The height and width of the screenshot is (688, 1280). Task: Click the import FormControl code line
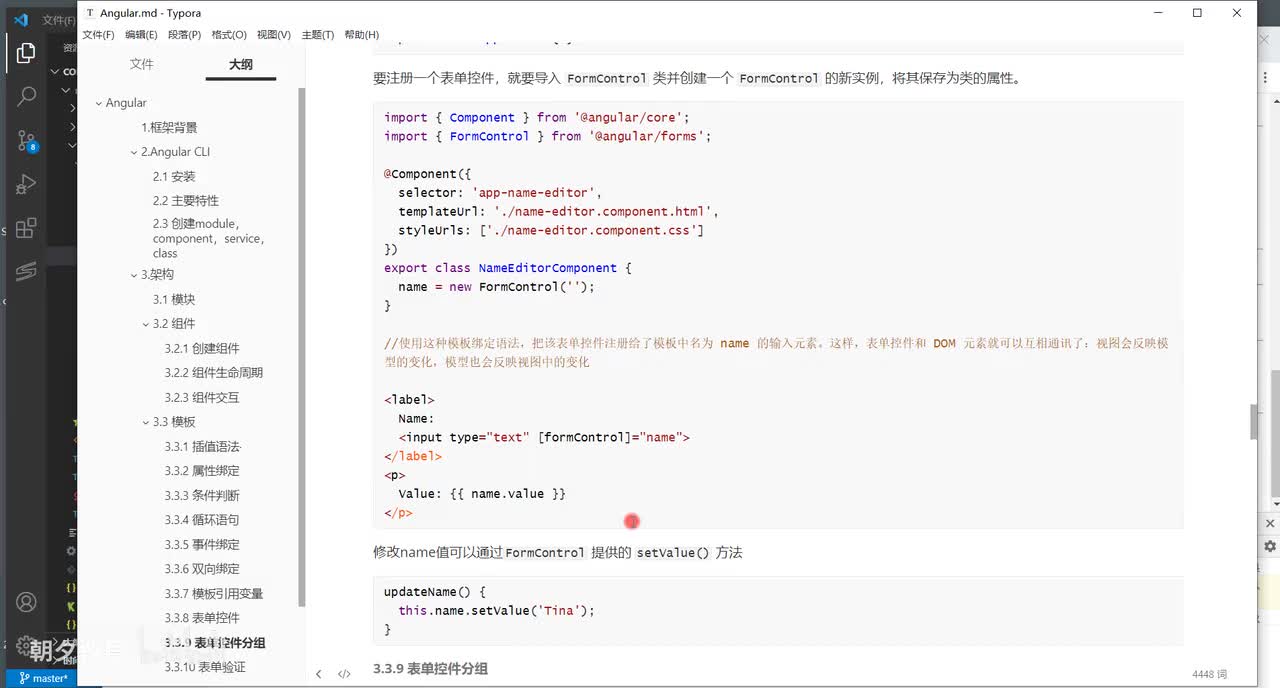(547, 136)
